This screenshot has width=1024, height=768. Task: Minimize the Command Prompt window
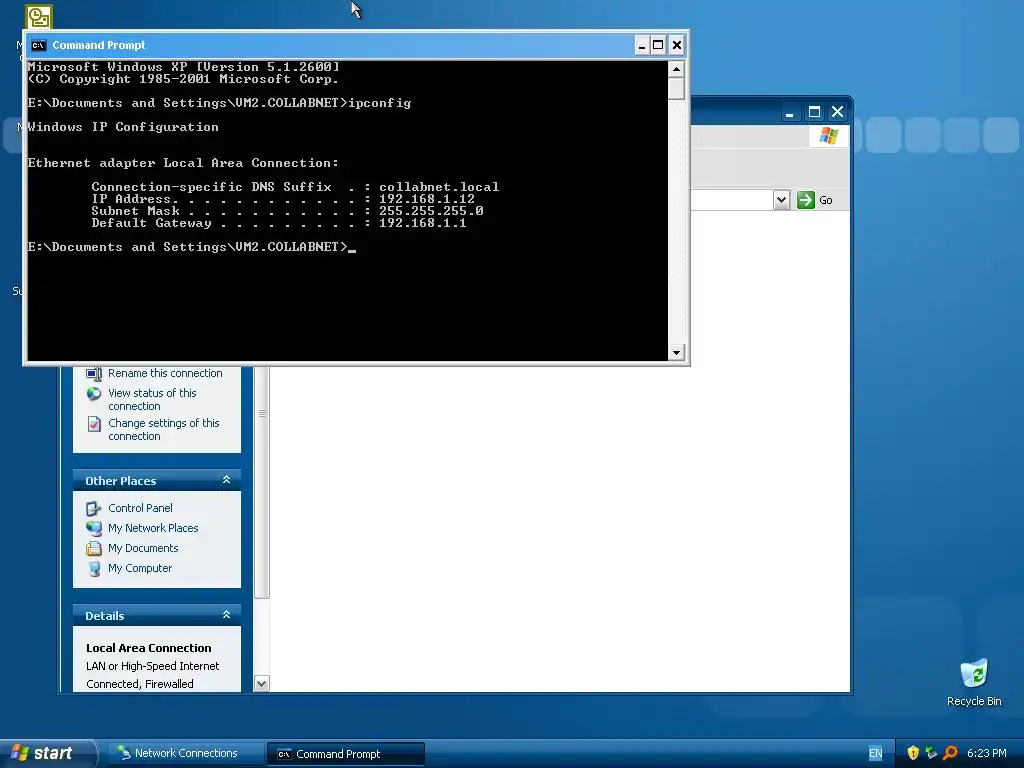(x=641, y=45)
